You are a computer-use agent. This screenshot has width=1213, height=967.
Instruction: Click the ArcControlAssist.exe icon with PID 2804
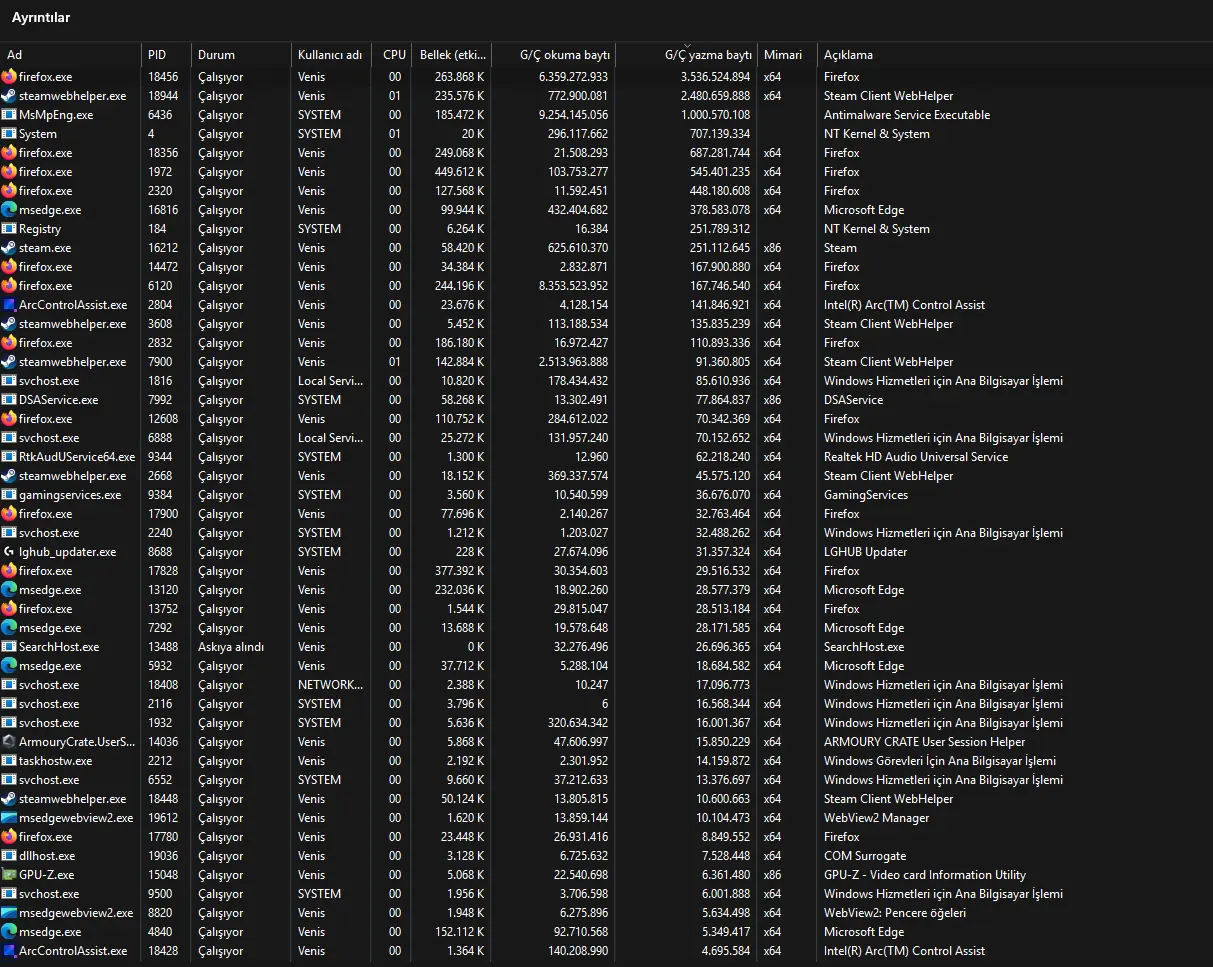[9, 305]
